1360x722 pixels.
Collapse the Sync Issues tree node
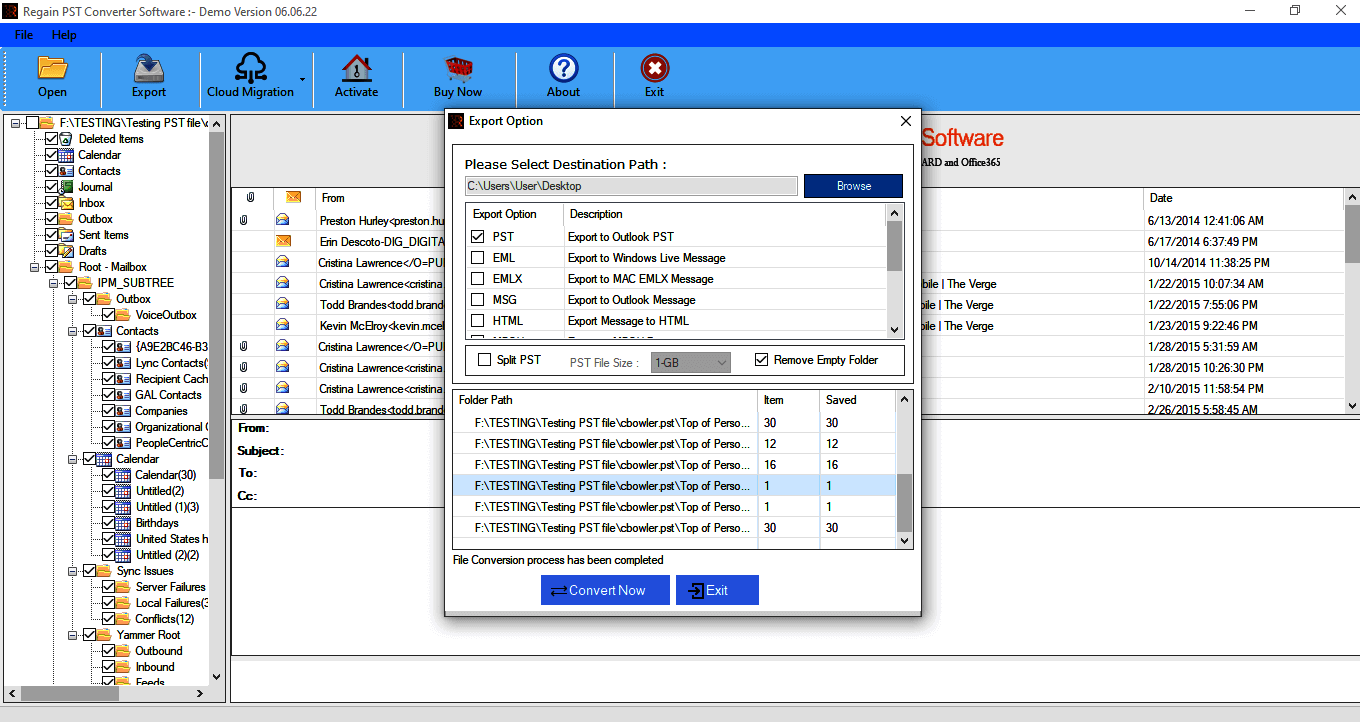[x=74, y=571]
